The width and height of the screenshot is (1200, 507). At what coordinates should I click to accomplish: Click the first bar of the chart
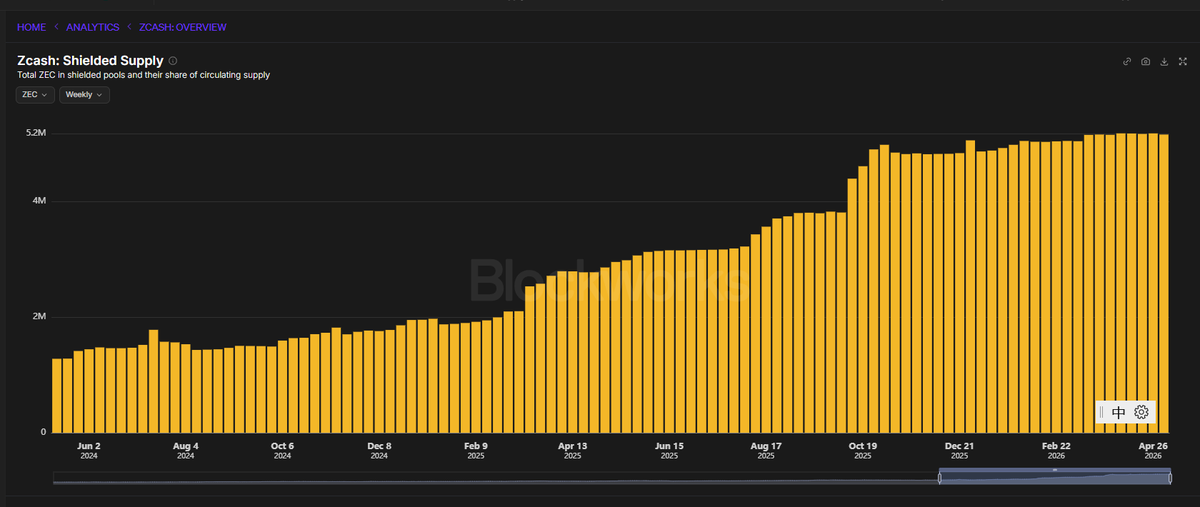(57, 395)
